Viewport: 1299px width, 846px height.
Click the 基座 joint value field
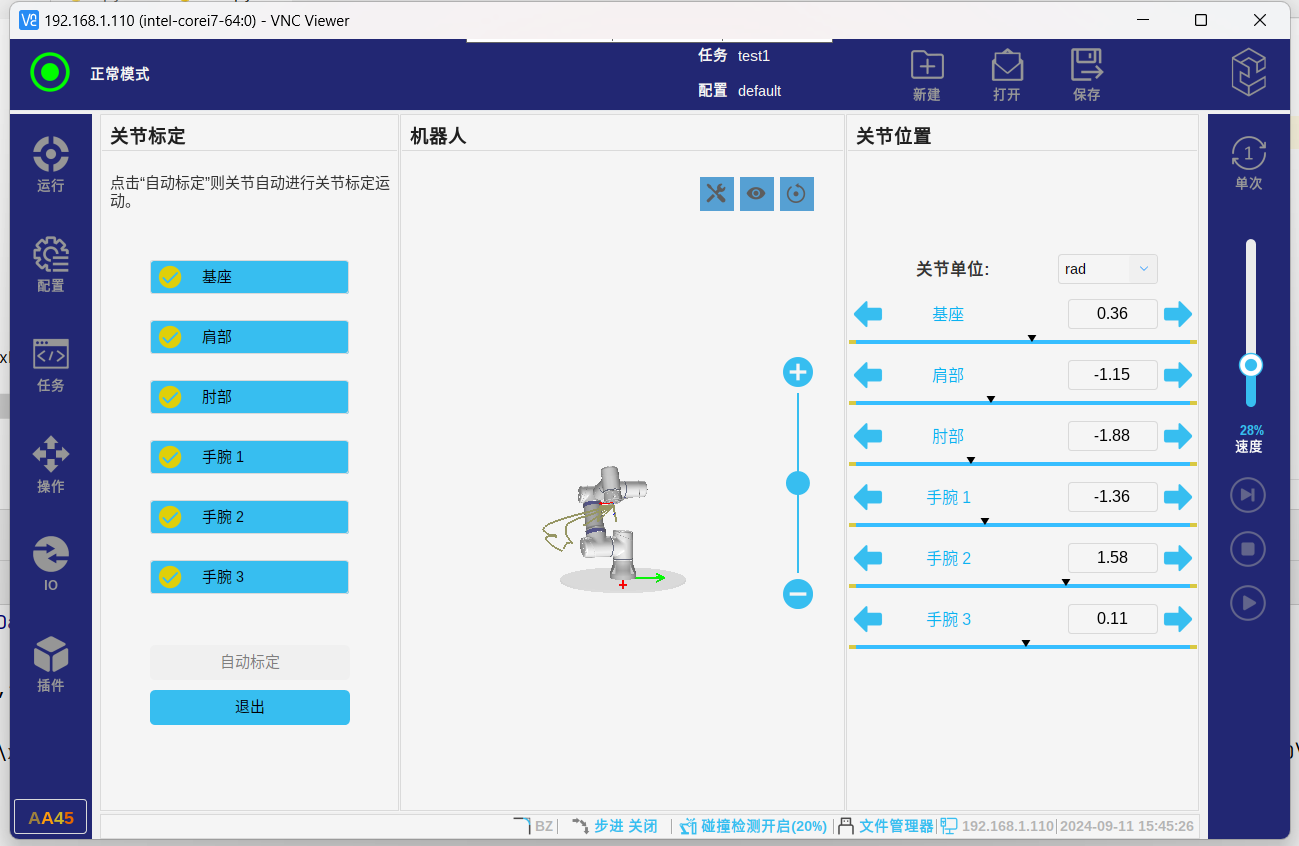(x=1112, y=314)
